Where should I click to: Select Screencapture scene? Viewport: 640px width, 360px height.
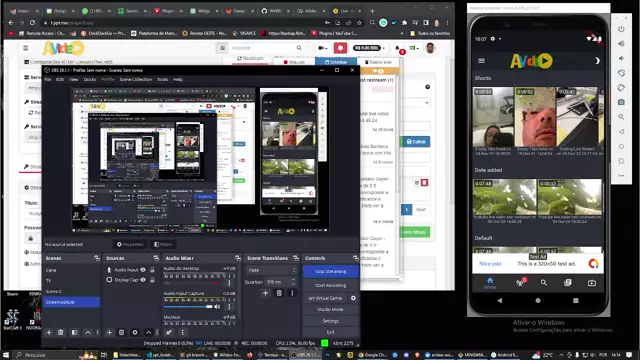coord(71,302)
